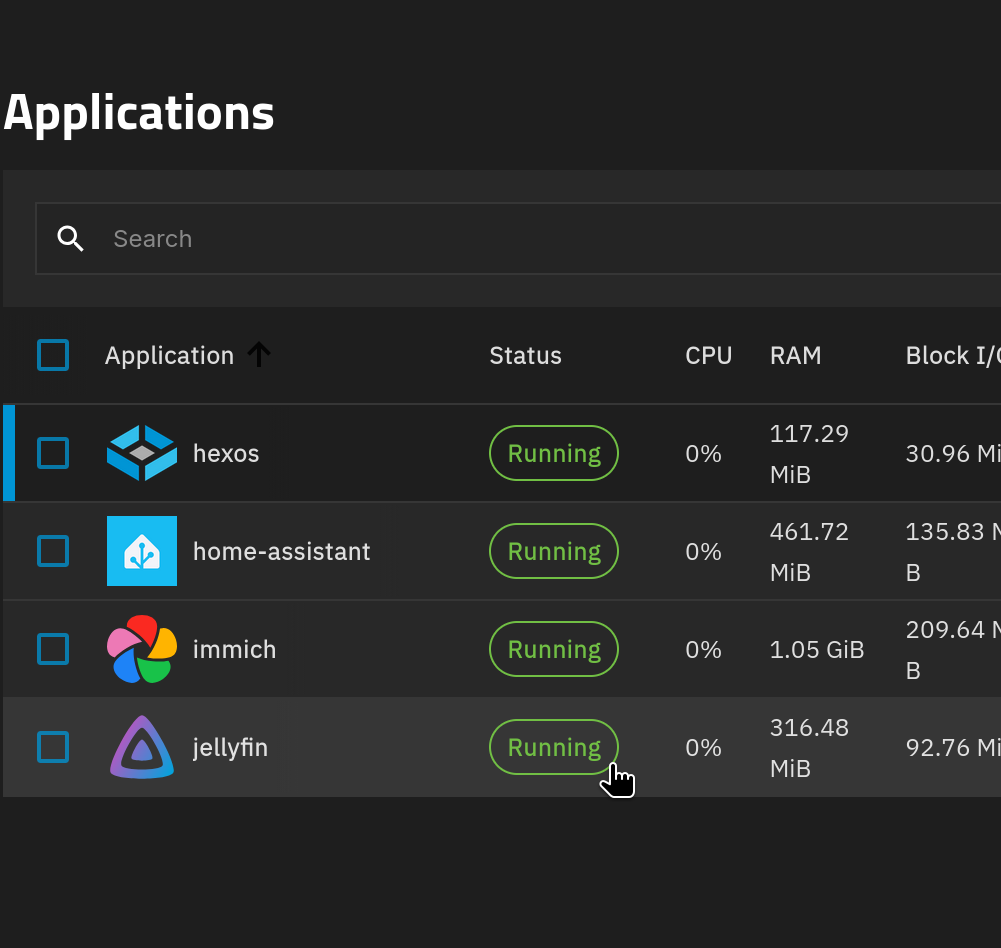This screenshot has height=948, width=1001.
Task: Click the immich app icon
Action: (x=142, y=649)
